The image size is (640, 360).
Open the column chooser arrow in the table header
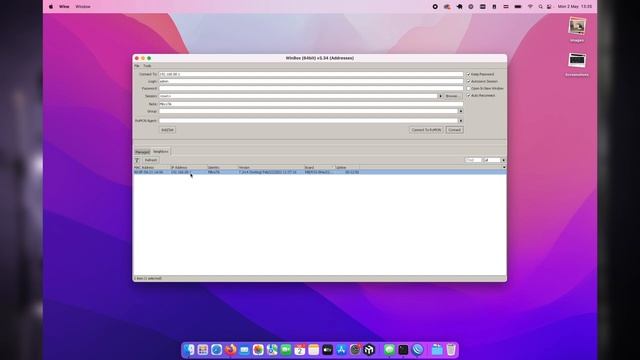point(504,167)
